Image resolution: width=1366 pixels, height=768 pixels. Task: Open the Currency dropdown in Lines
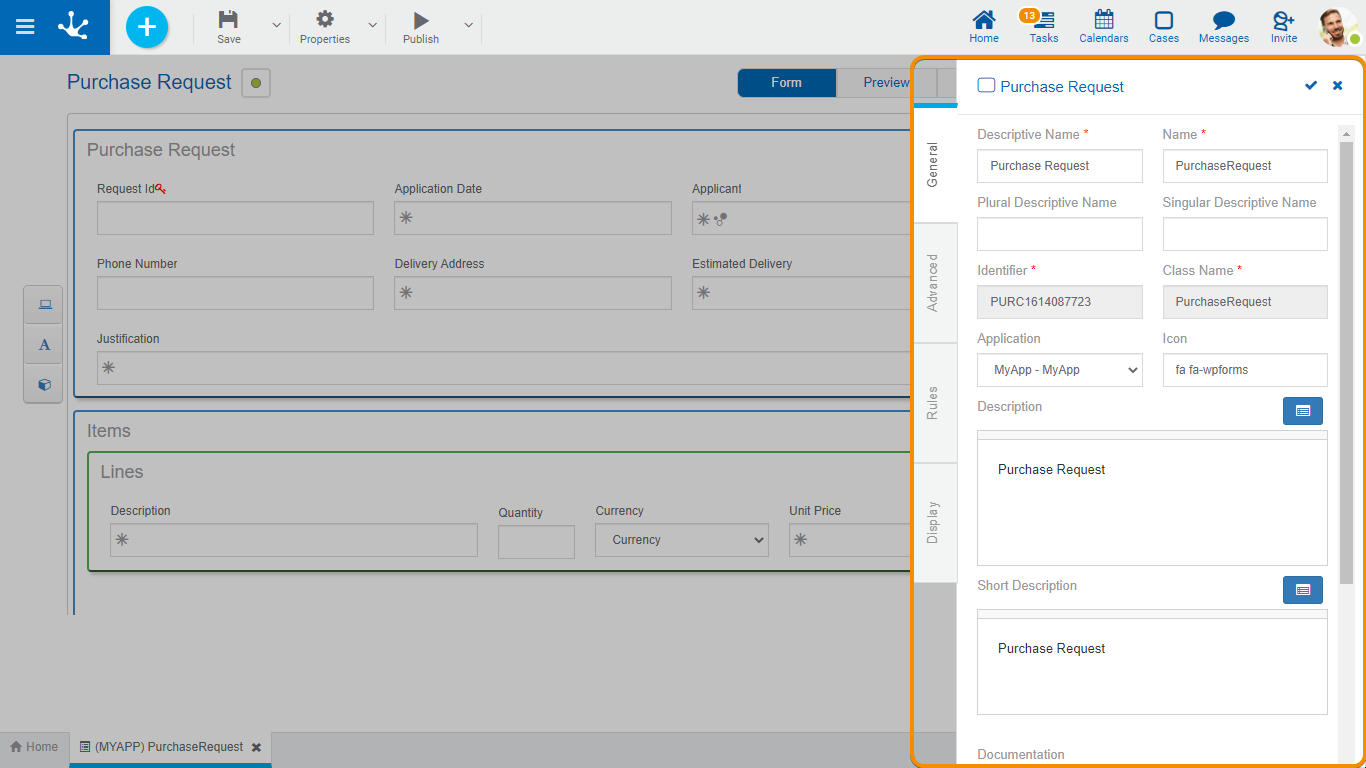(682, 540)
